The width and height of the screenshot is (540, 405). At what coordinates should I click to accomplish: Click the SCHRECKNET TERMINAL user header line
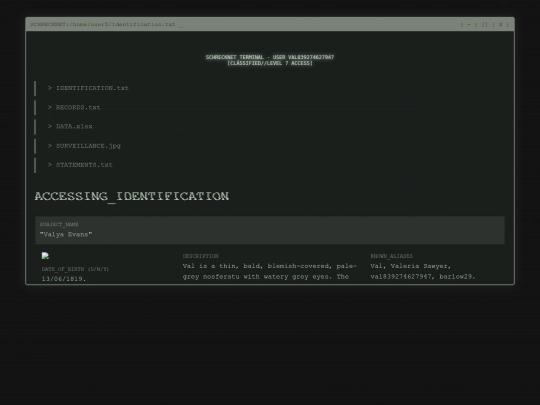(270, 57)
